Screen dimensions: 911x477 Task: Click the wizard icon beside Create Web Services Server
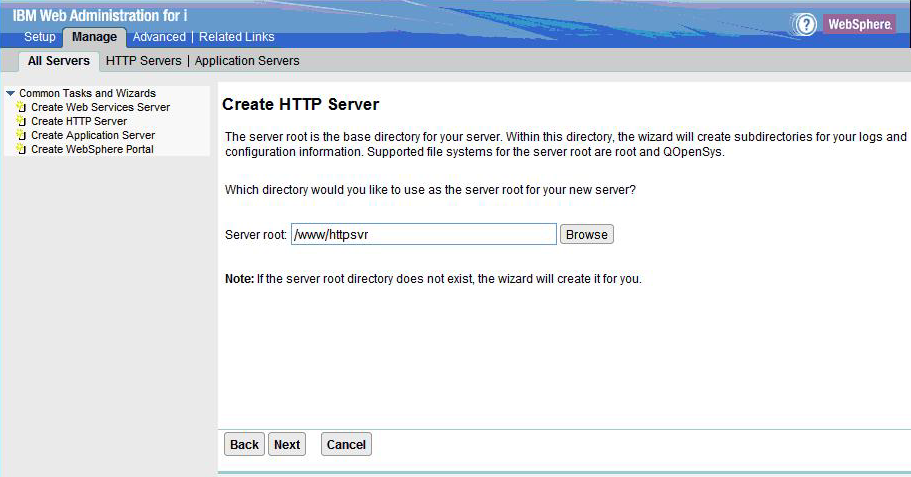(x=21, y=107)
